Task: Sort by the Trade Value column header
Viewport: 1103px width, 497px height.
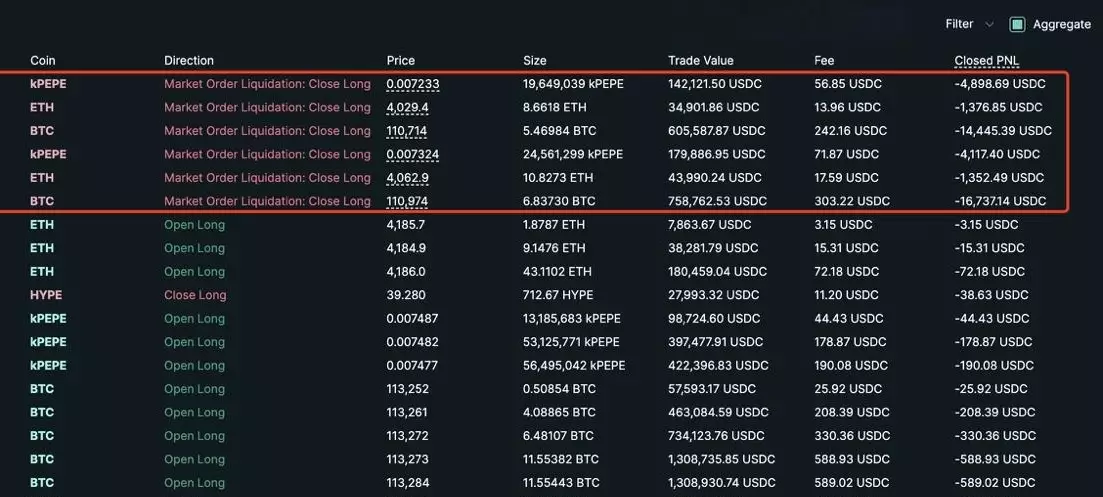Action: (x=700, y=61)
